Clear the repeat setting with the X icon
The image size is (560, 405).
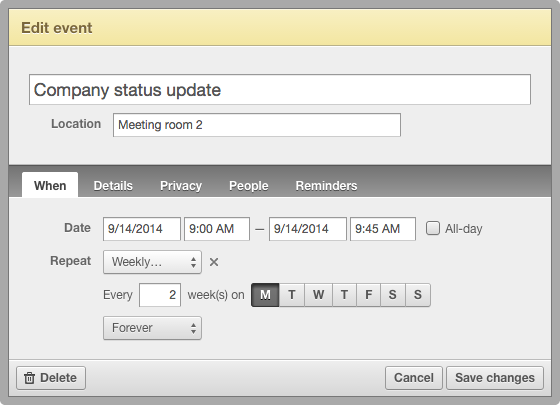point(214,262)
